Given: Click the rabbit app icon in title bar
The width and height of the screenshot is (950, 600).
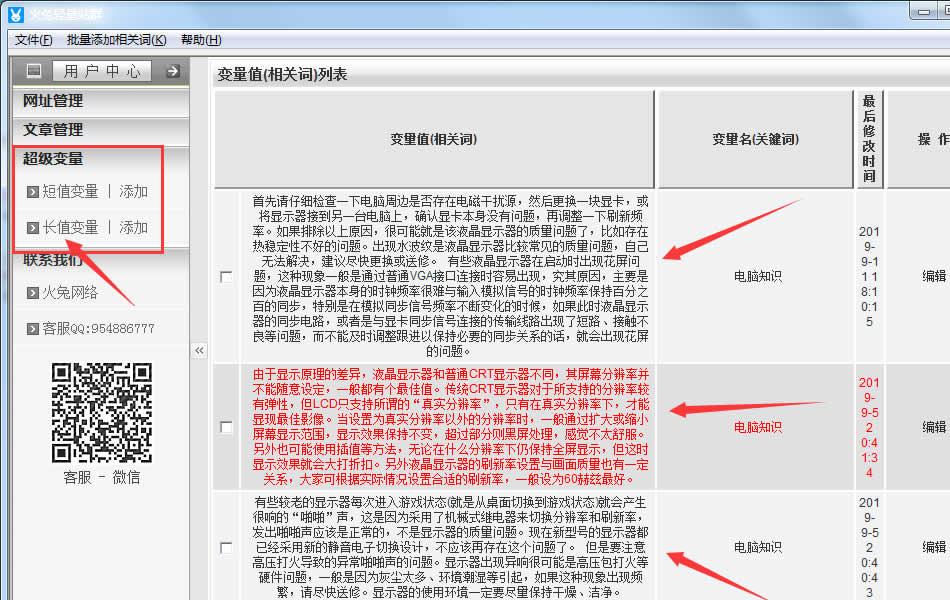Looking at the screenshot, I should coord(16,12).
